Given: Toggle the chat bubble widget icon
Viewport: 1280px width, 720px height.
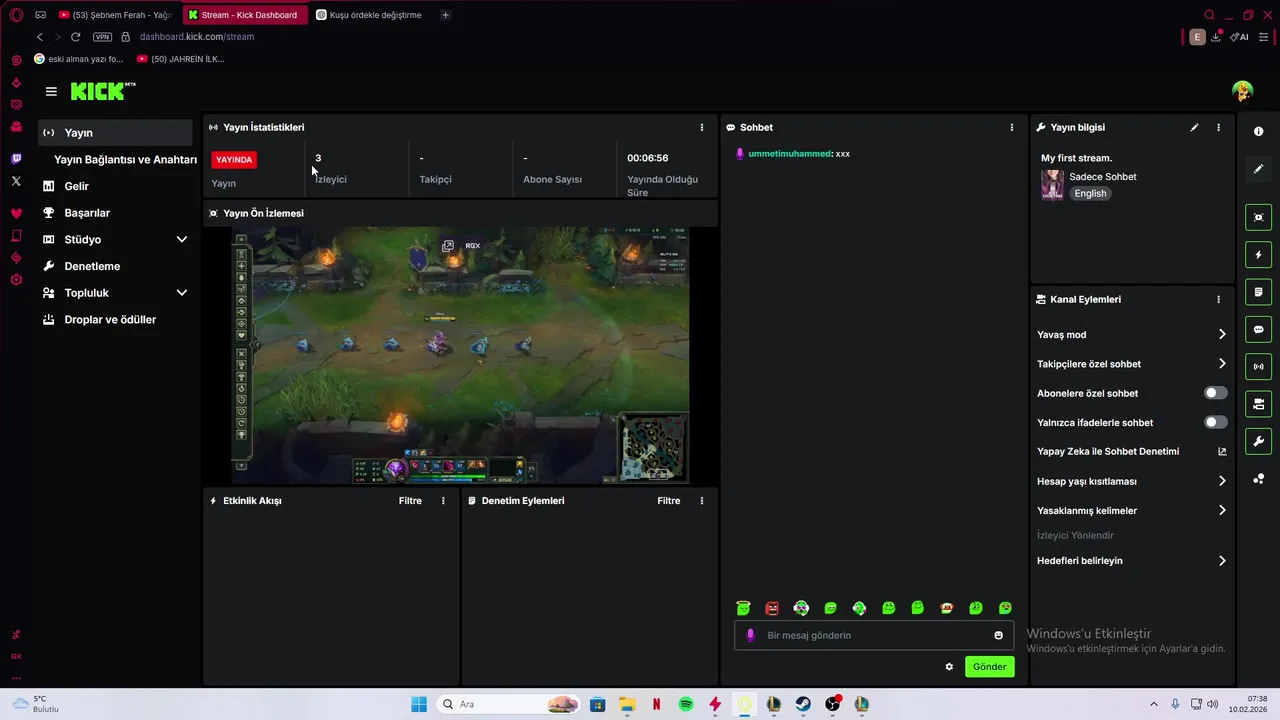Looking at the screenshot, I should 1258,329.
